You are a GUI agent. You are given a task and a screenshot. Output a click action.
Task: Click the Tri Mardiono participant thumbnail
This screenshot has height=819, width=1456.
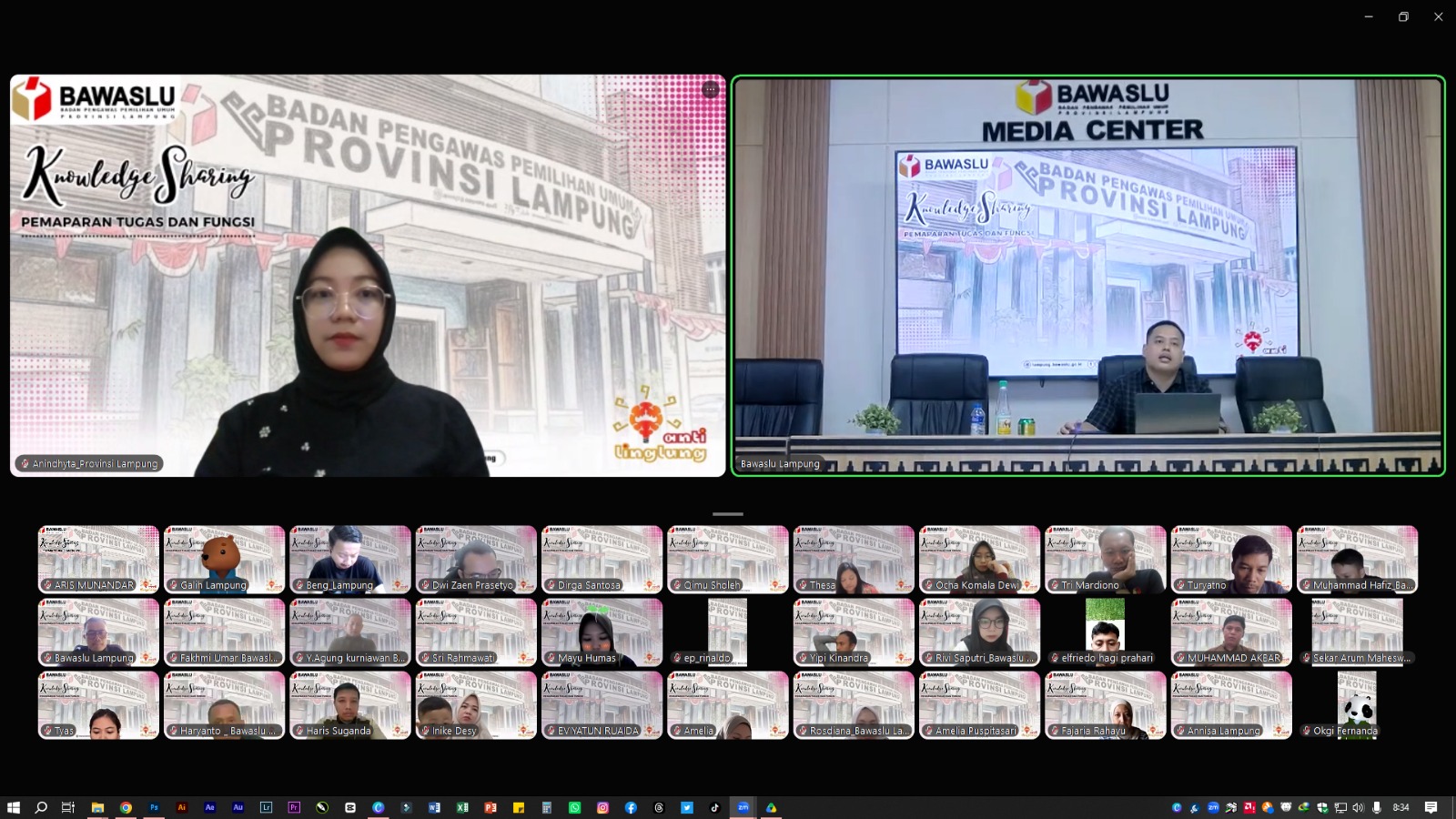click(x=1105, y=560)
